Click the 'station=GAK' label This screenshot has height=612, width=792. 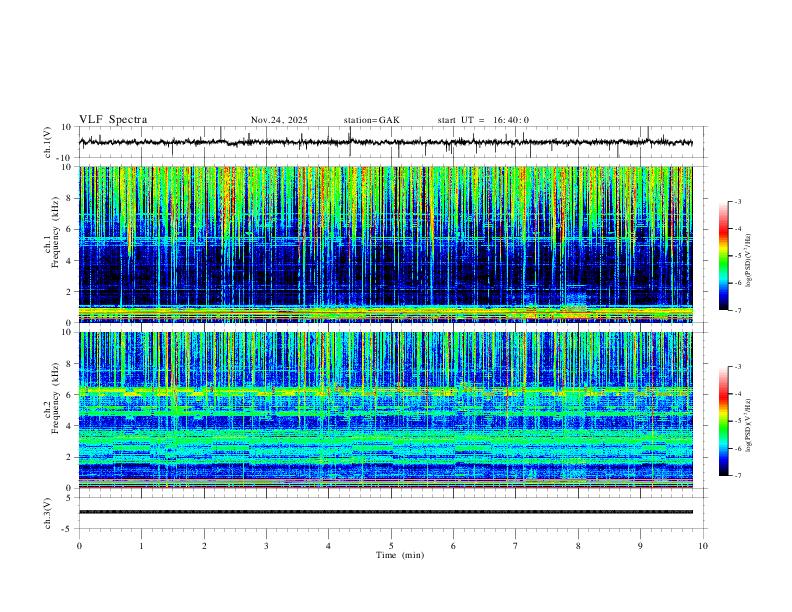pyautogui.click(x=371, y=120)
